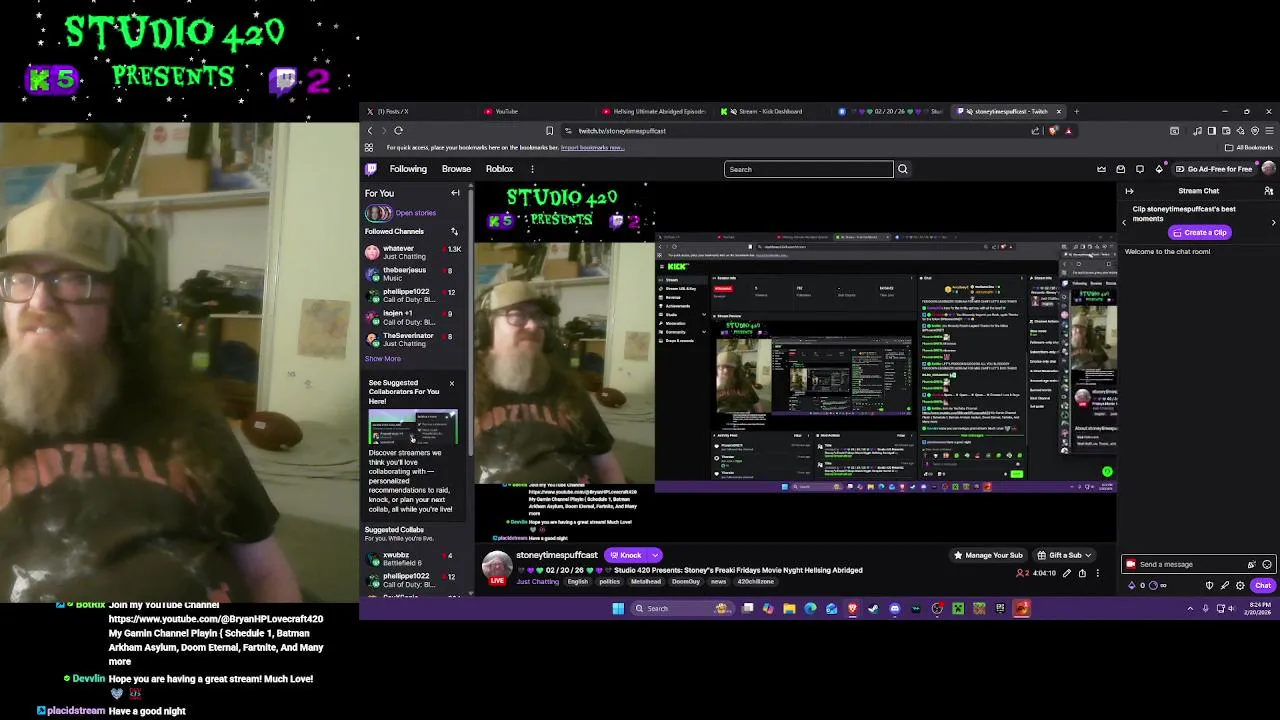Open the Browse tab
This screenshot has width=1280, height=720.
click(x=456, y=169)
